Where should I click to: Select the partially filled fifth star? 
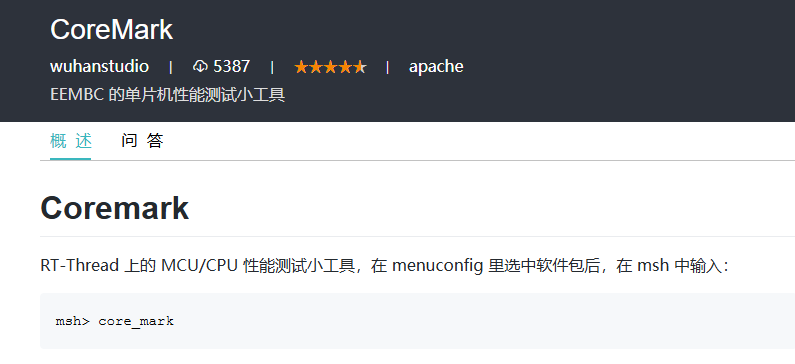(359, 66)
